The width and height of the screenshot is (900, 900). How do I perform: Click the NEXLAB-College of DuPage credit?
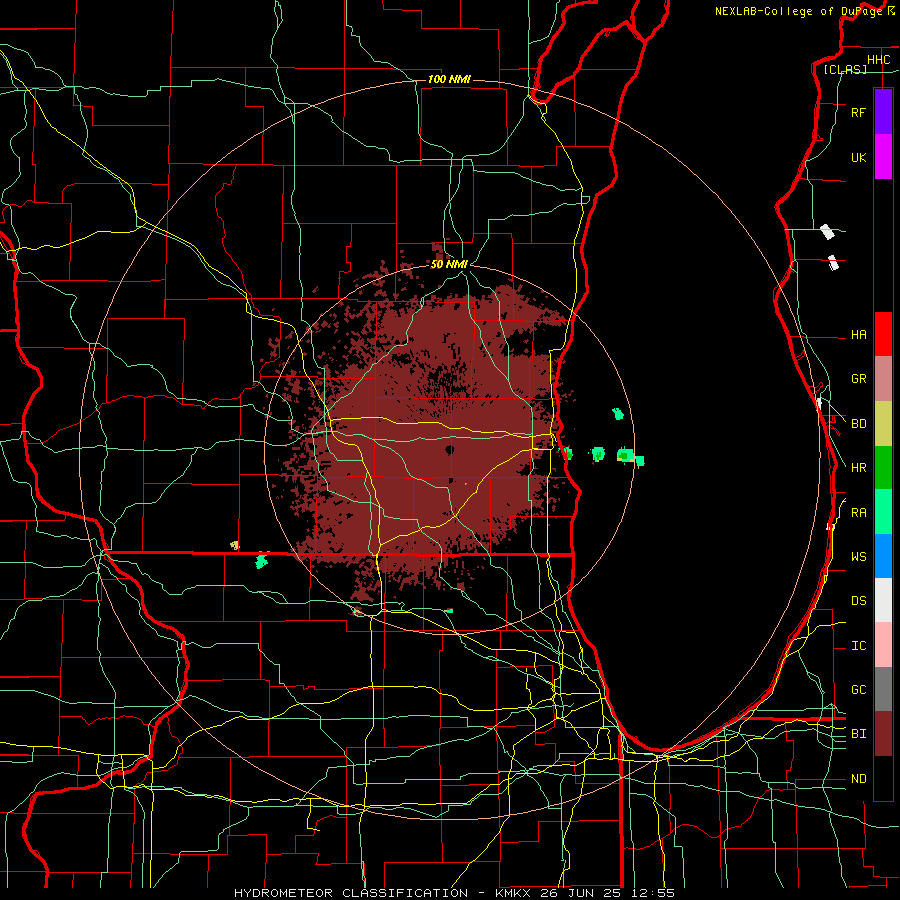[798, 11]
